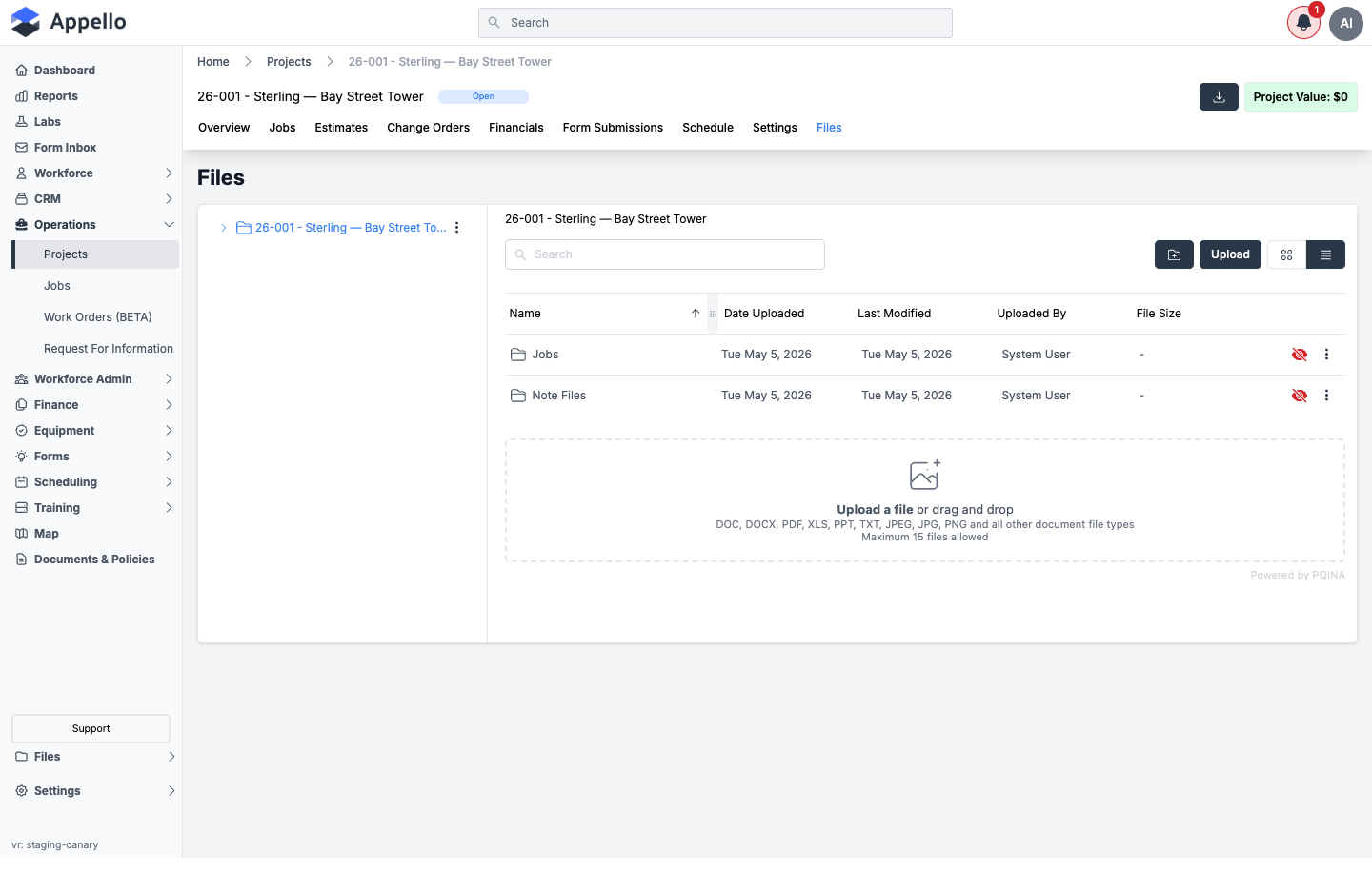1372x875 pixels.
Task: Select Request For Information in sidebar
Action: click(x=109, y=349)
